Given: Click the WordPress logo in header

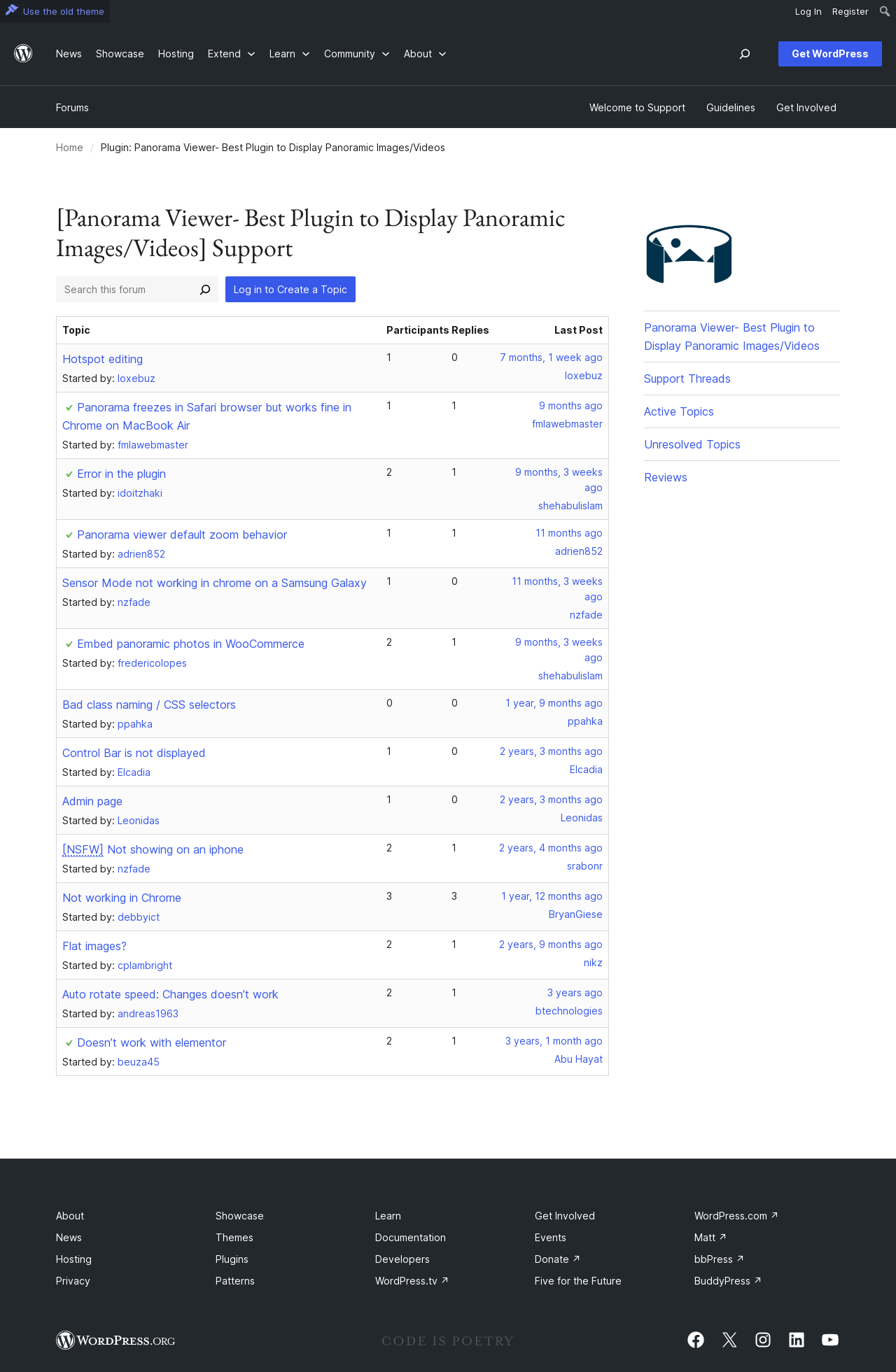Looking at the screenshot, I should point(23,54).
